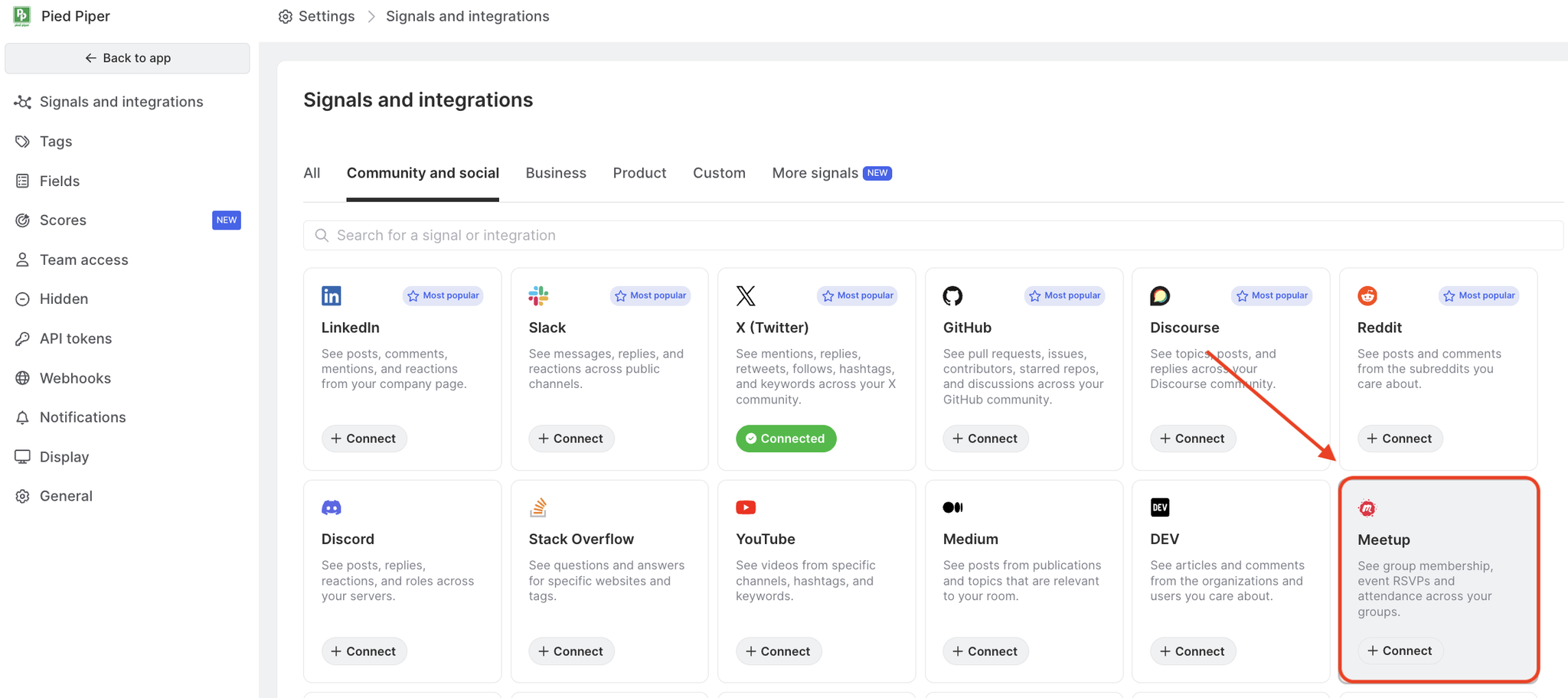Click the Reddit logo icon
Image resolution: width=1568 pixels, height=698 pixels.
1367,295
